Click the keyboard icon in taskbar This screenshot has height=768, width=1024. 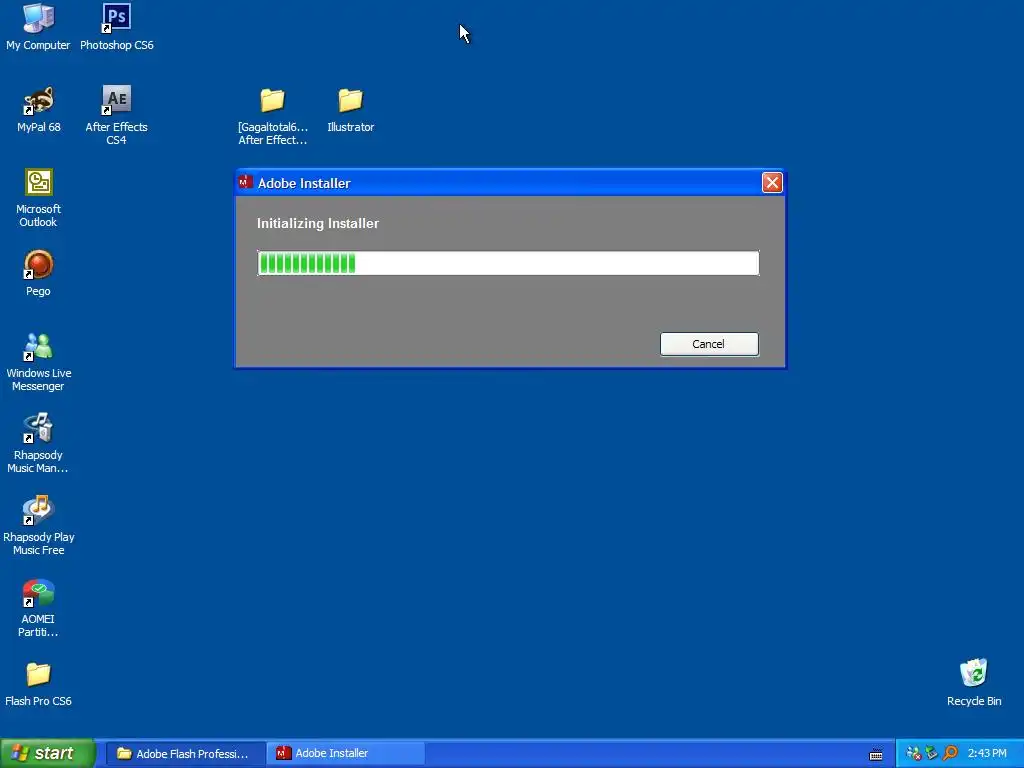(876, 755)
